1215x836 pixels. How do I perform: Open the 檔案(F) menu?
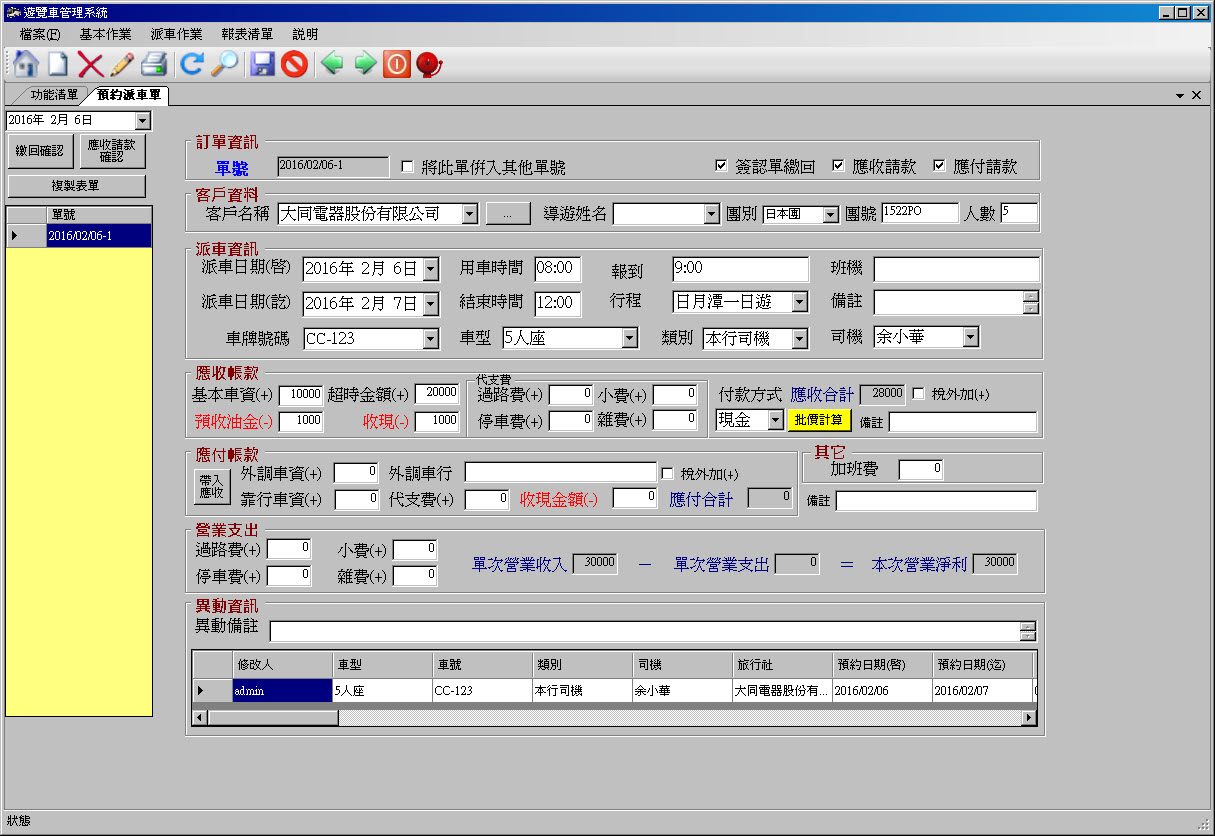(40, 34)
